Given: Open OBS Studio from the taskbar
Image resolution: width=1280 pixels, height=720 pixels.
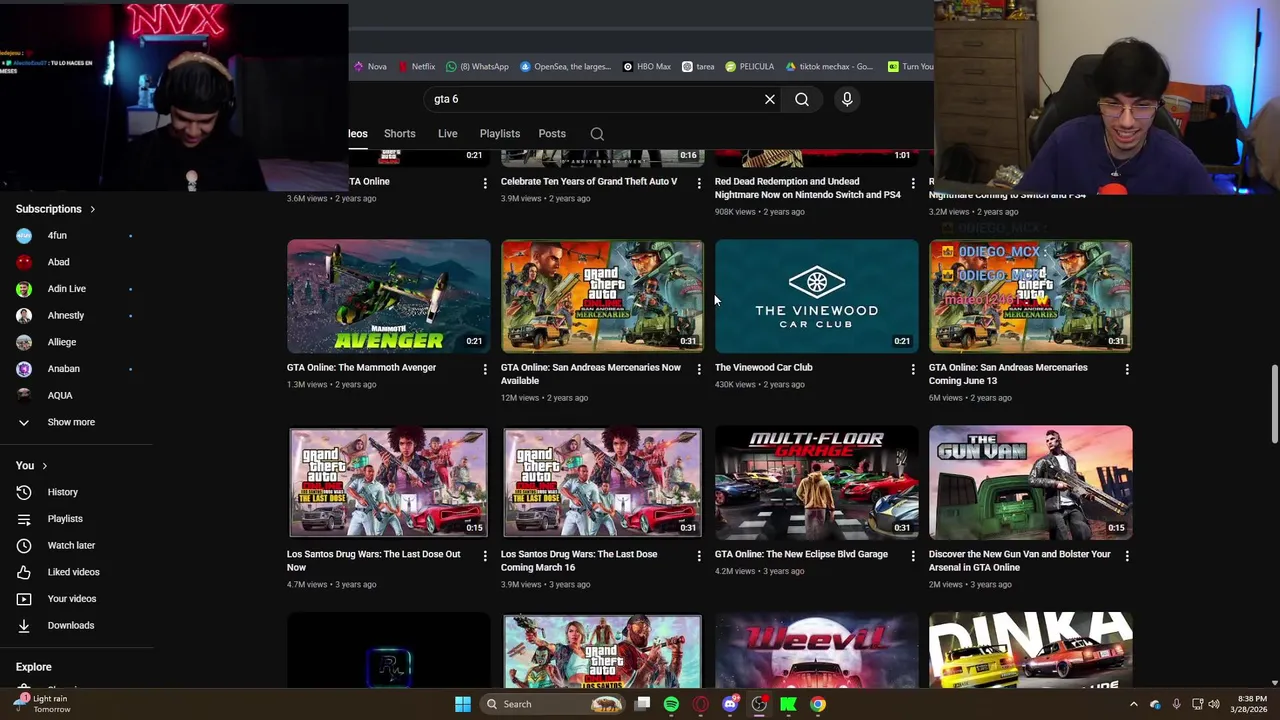Looking at the screenshot, I should pyautogui.click(x=759, y=704).
